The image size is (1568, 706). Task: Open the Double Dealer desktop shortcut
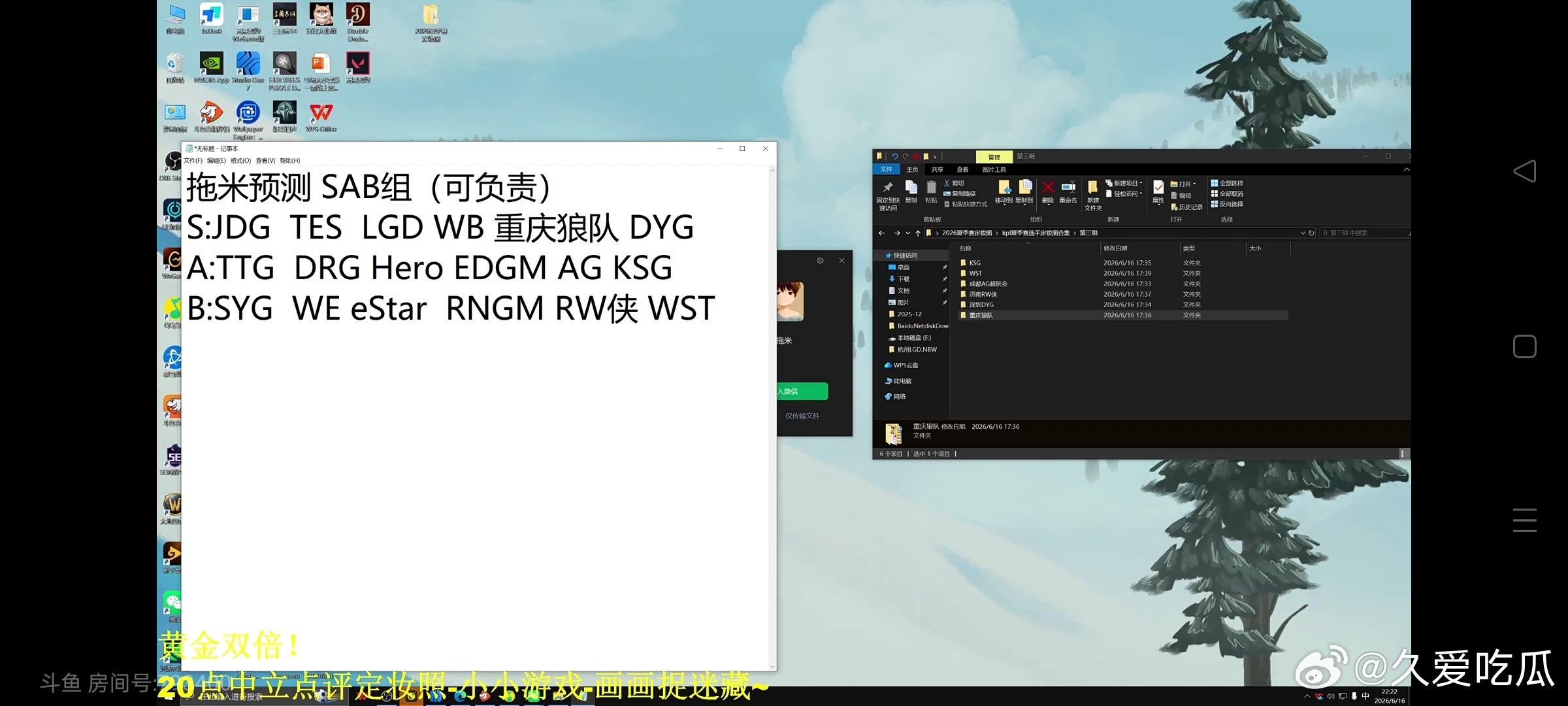(357, 22)
